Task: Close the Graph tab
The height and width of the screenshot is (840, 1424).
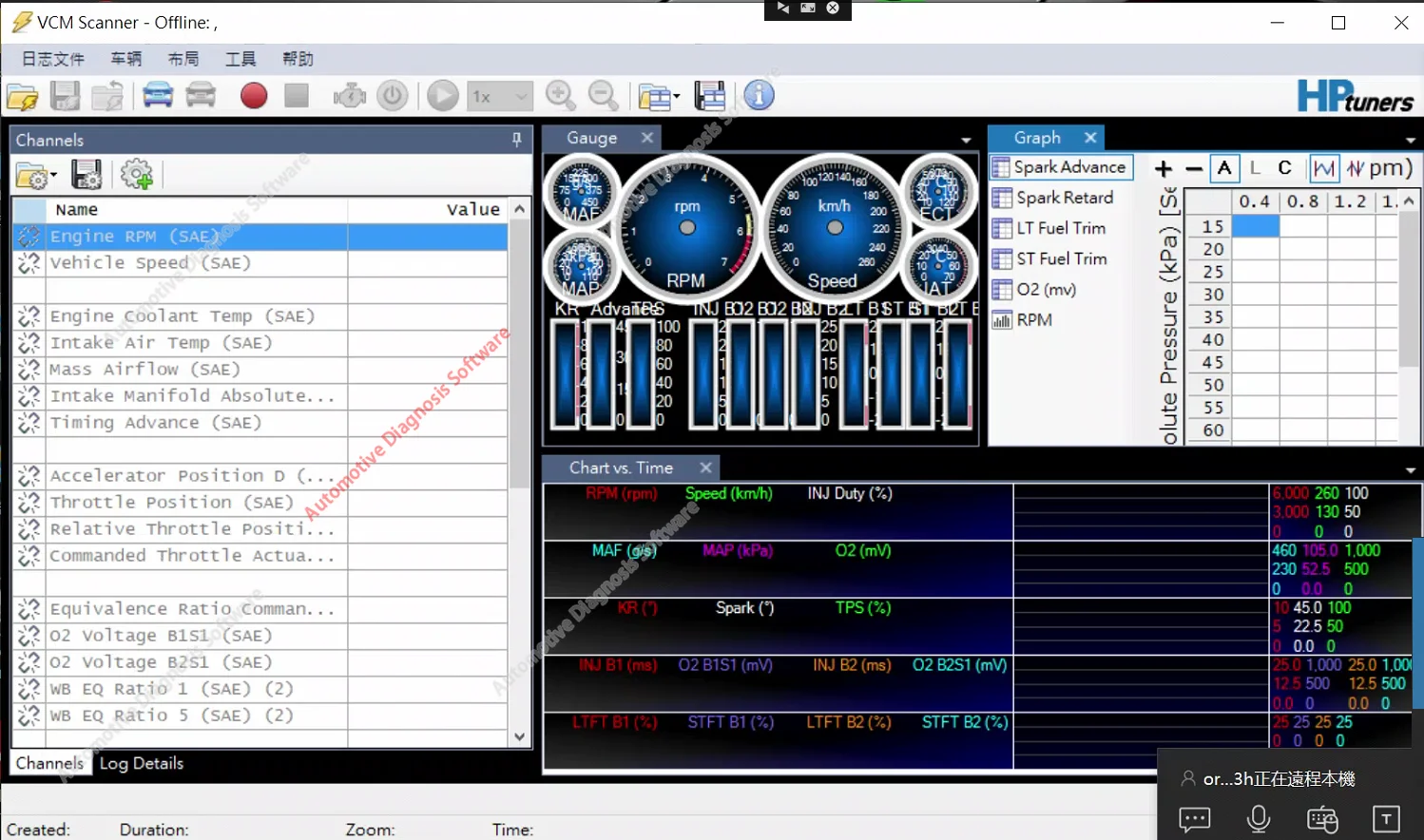Action: click(1090, 138)
